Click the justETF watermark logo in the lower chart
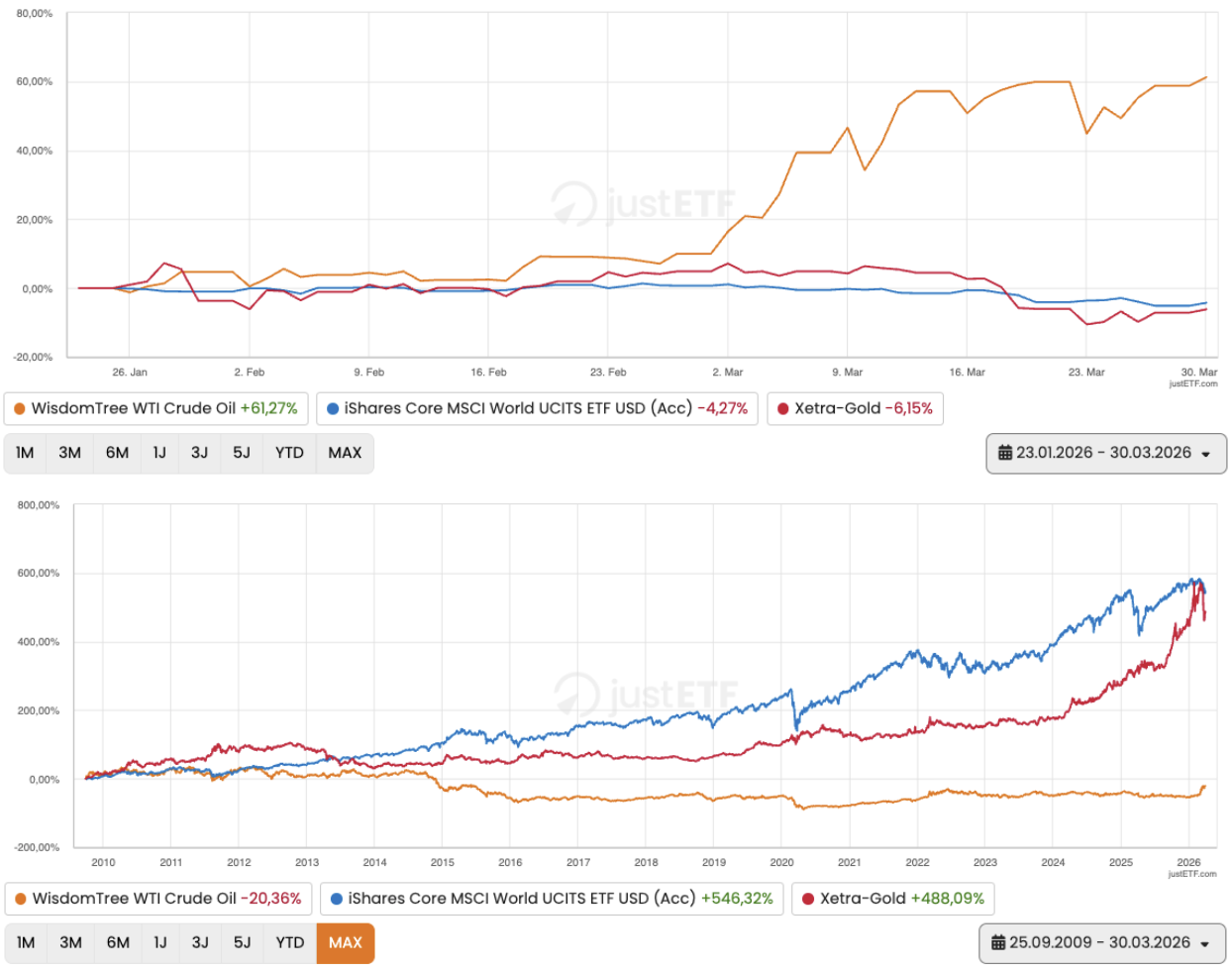This screenshot has width=1232, height=973. click(644, 696)
